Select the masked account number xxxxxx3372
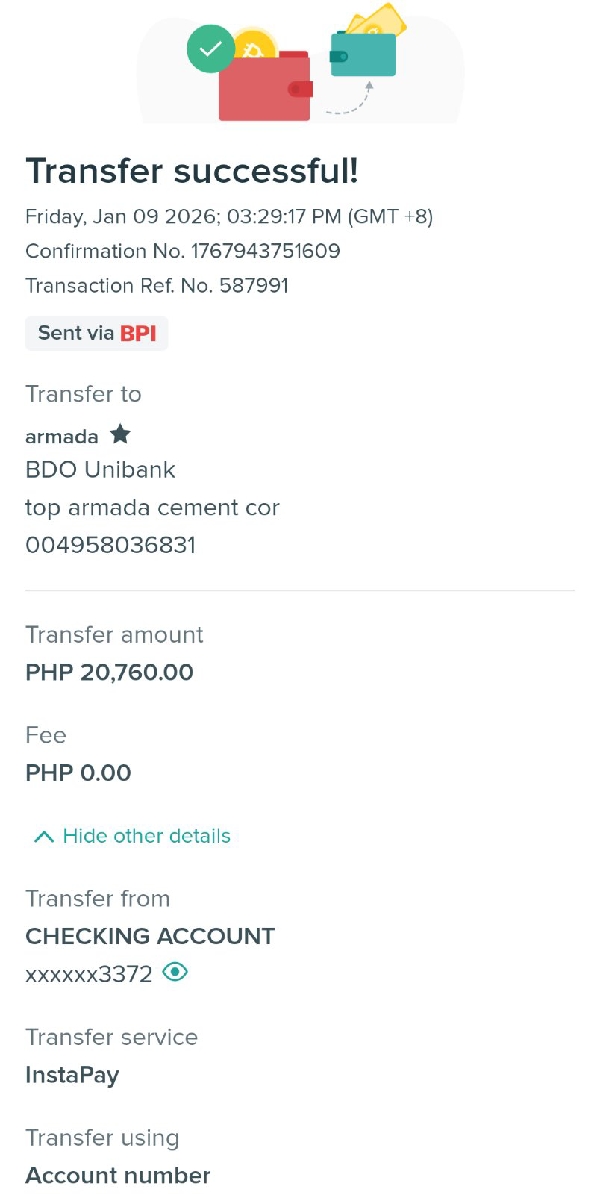The image size is (600, 1195). [88, 974]
